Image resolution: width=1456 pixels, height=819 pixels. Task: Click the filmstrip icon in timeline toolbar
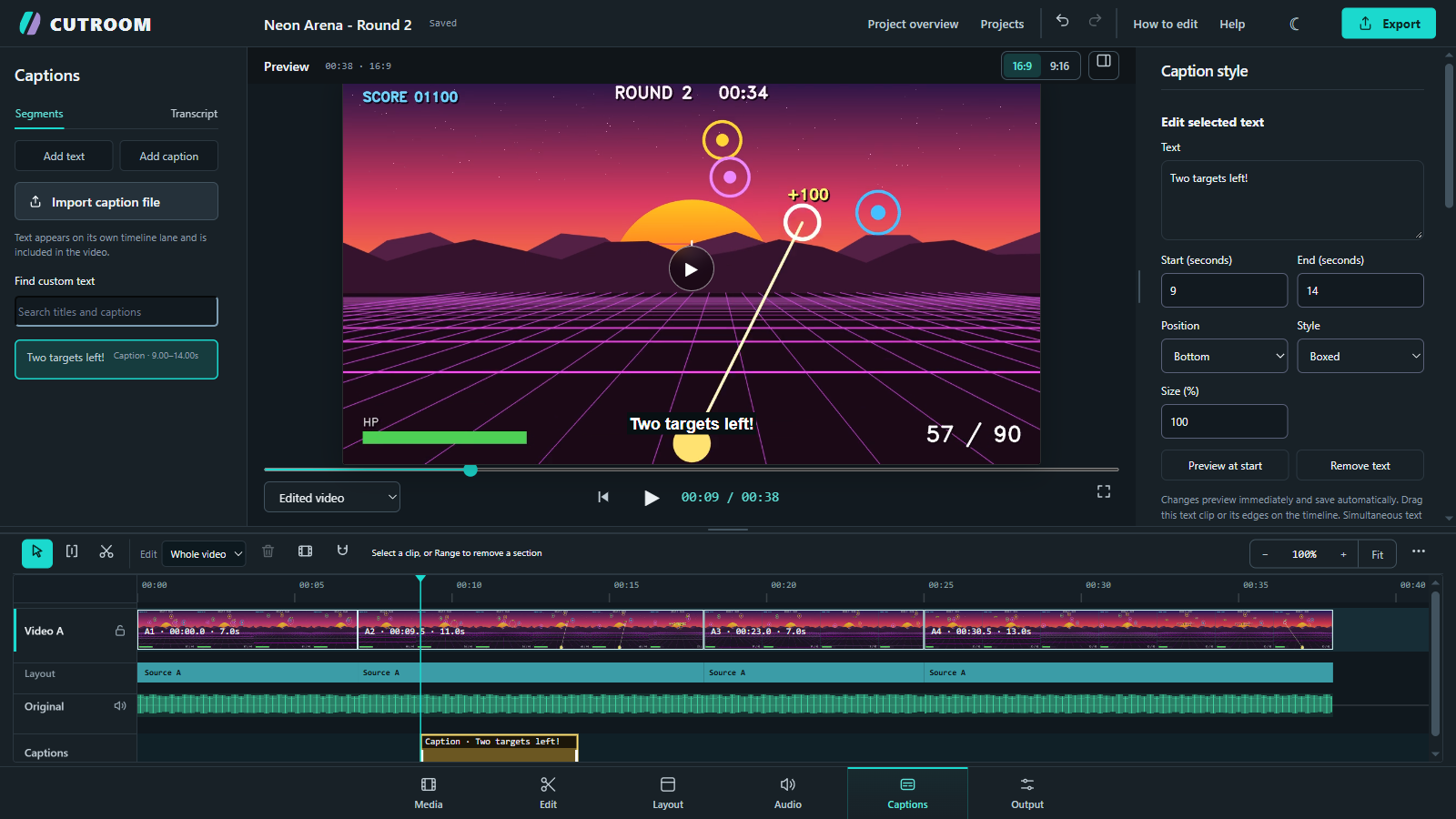[x=306, y=551]
